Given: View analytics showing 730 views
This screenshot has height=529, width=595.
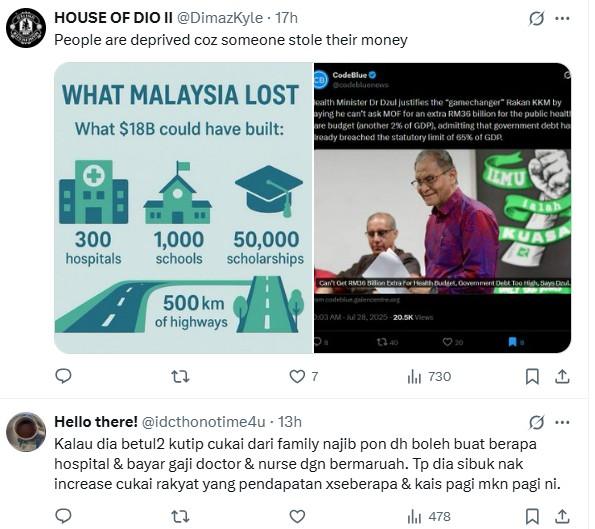Looking at the screenshot, I should [429, 376].
